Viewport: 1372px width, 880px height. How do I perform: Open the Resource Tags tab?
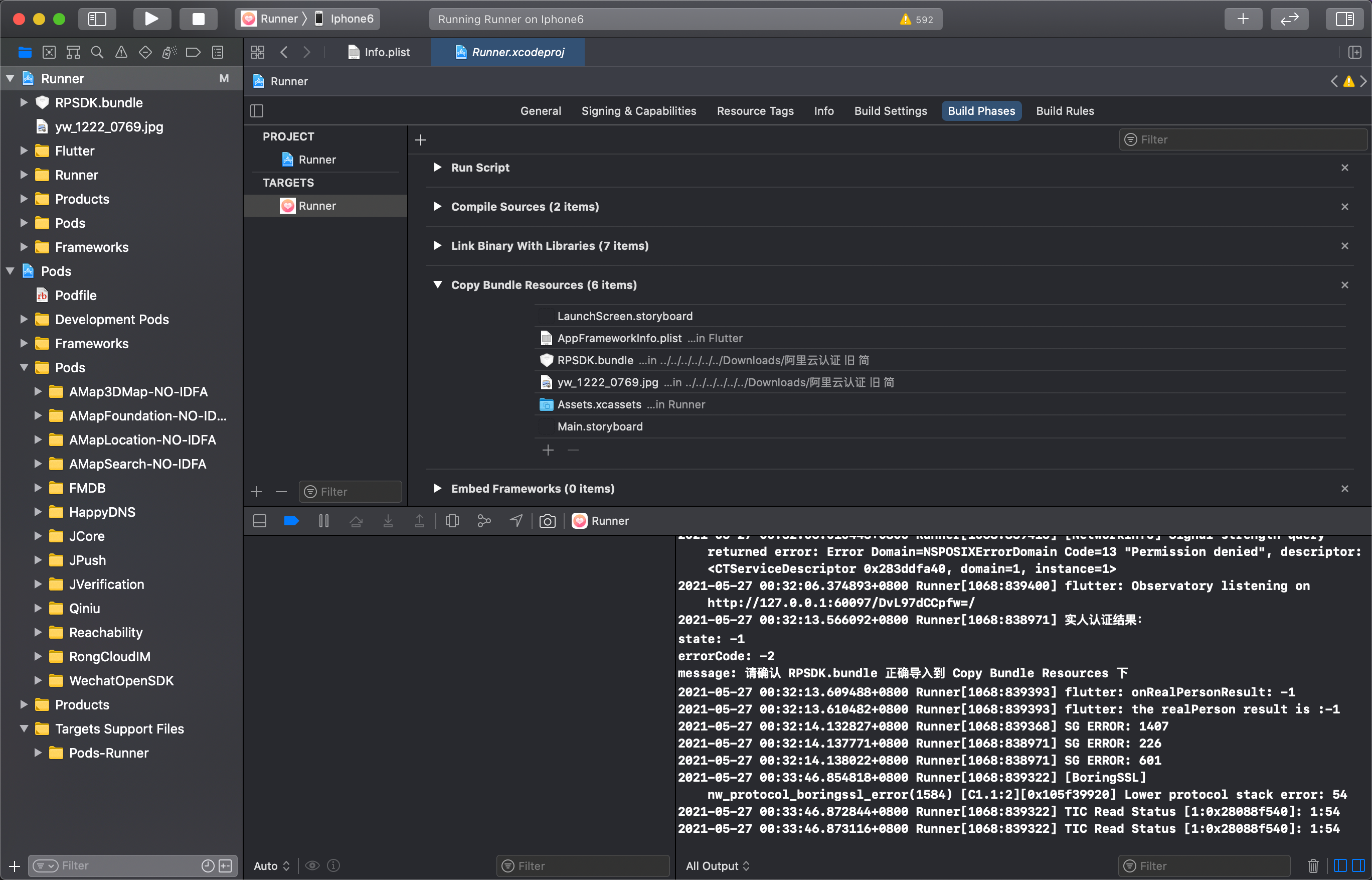pos(755,111)
